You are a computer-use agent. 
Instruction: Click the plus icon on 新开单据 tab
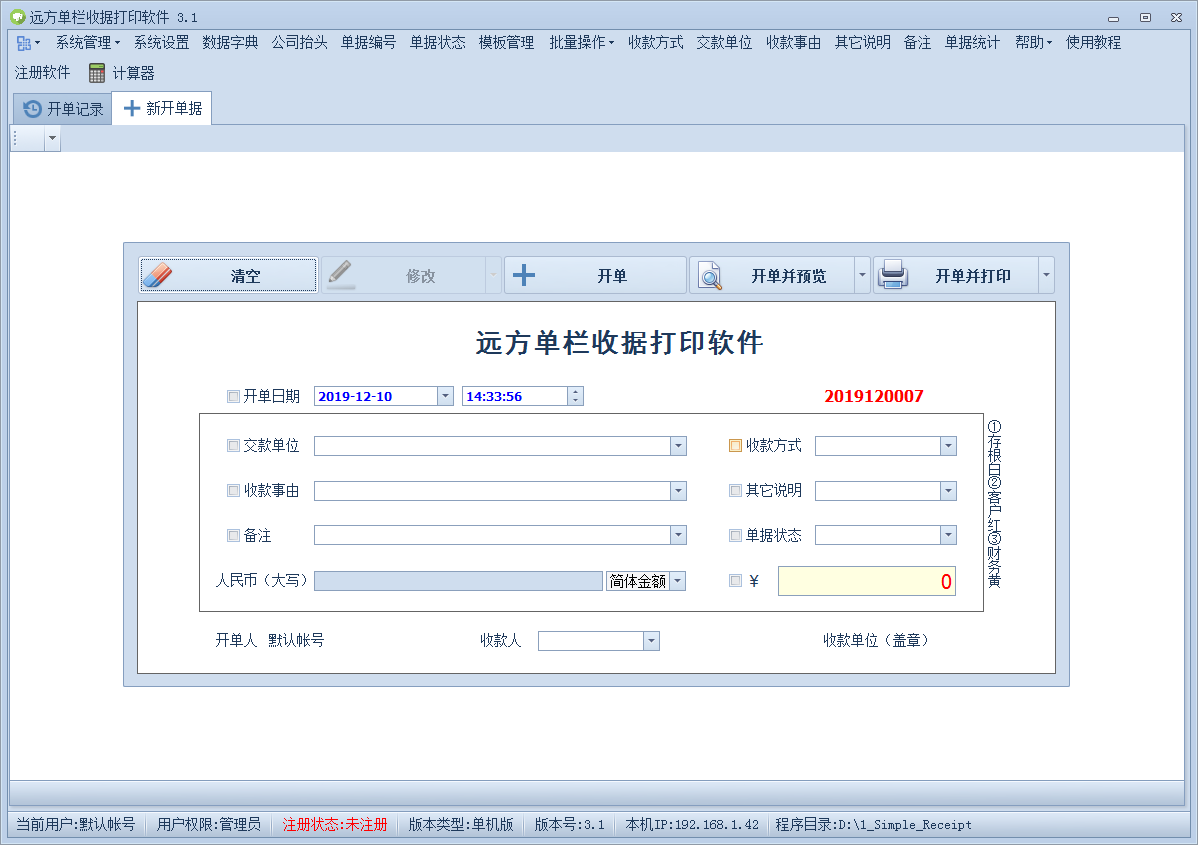131,108
